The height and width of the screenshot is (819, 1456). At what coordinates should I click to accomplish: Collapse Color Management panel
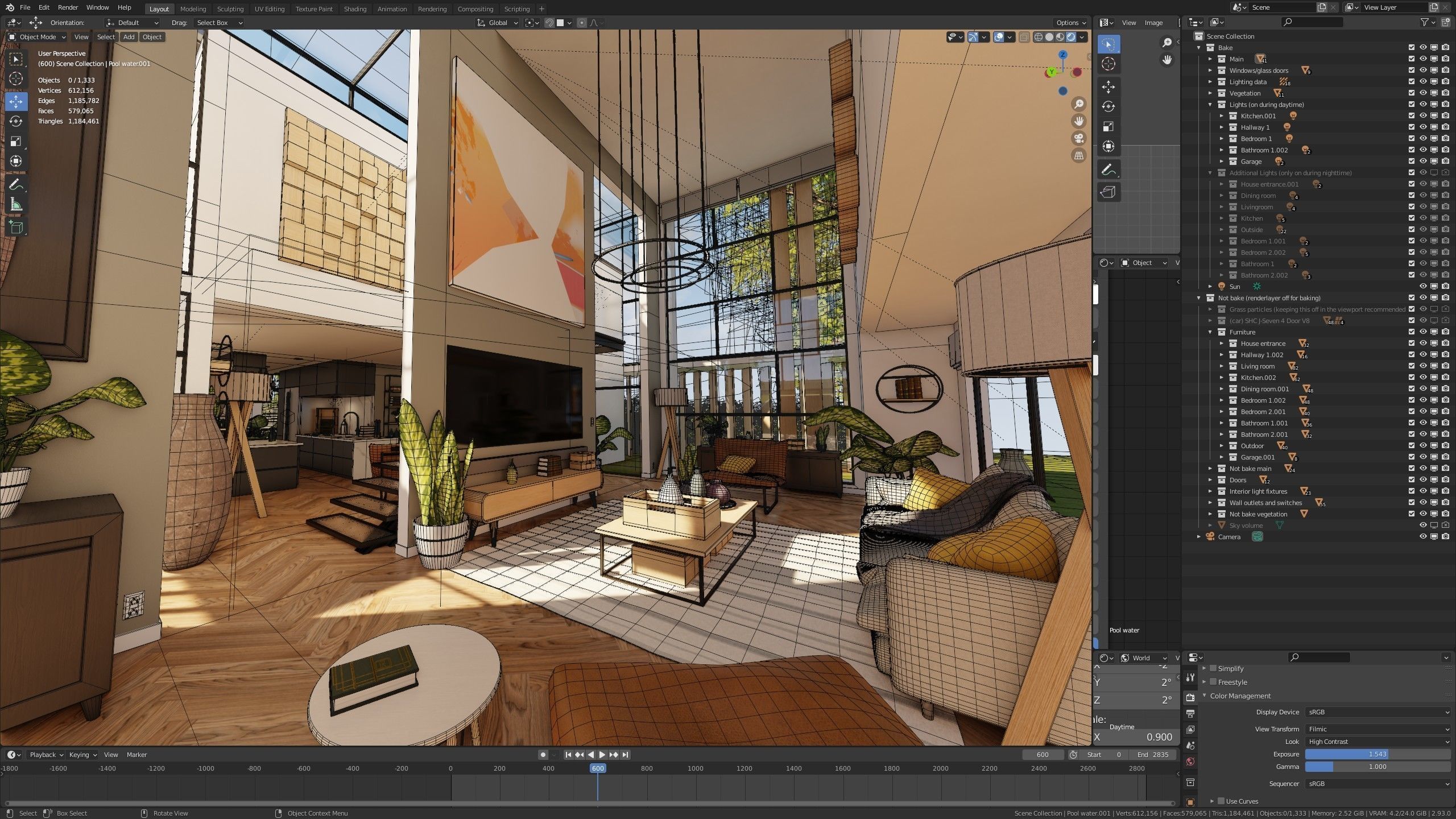[1204, 696]
